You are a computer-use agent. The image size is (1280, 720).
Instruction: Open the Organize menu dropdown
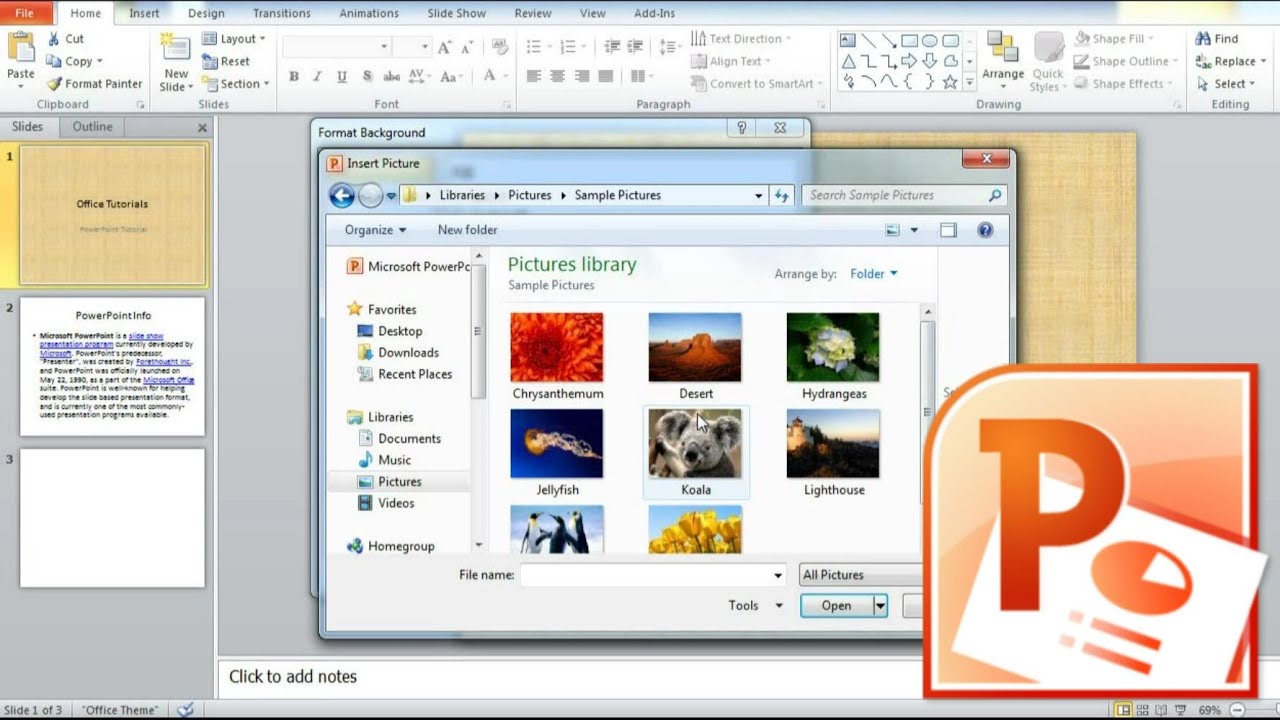(x=376, y=230)
